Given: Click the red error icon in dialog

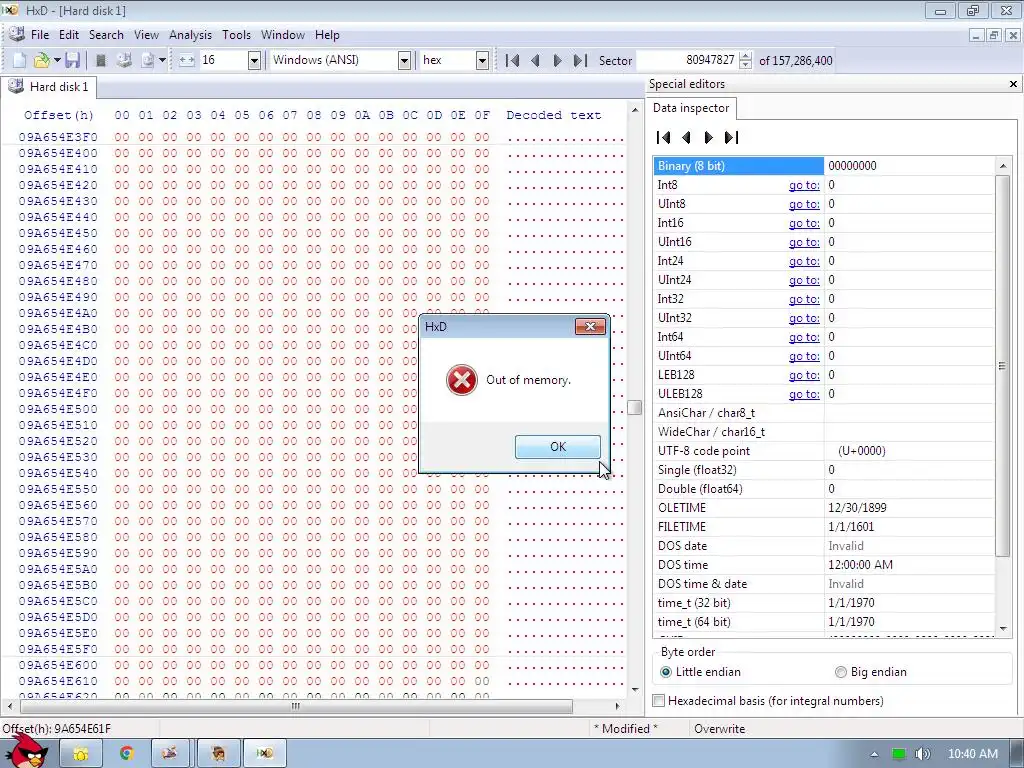Looking at the screenshot, I should [x=462, y=380].
